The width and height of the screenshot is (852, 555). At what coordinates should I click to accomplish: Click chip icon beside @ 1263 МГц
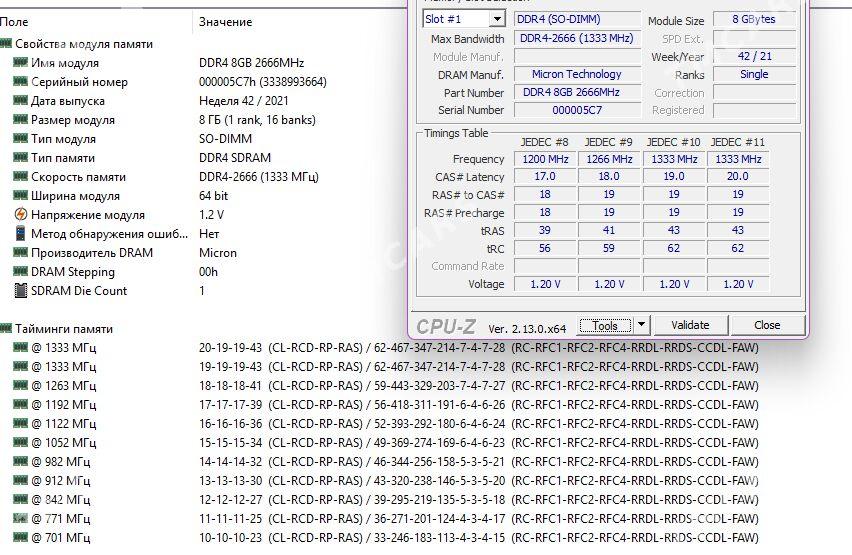(20, 385)
